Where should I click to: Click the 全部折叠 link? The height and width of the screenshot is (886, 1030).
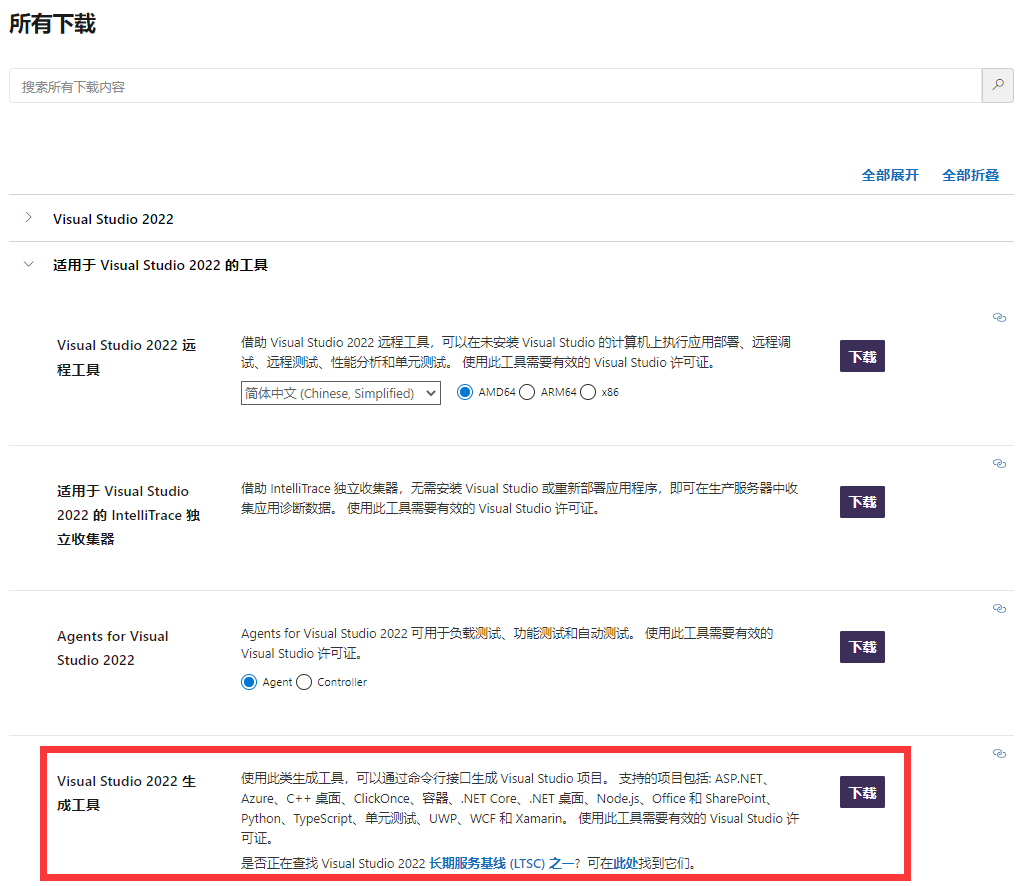tap(970, 175)
